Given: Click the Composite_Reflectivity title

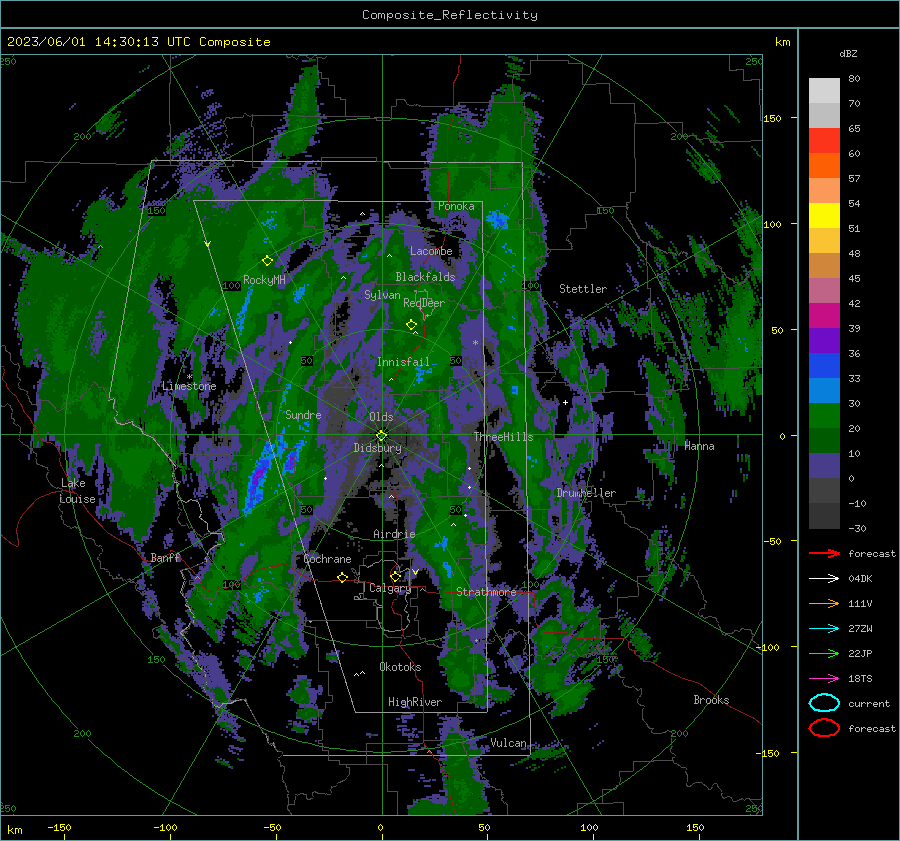Looking at the screenshot, I should coord(450,15).
